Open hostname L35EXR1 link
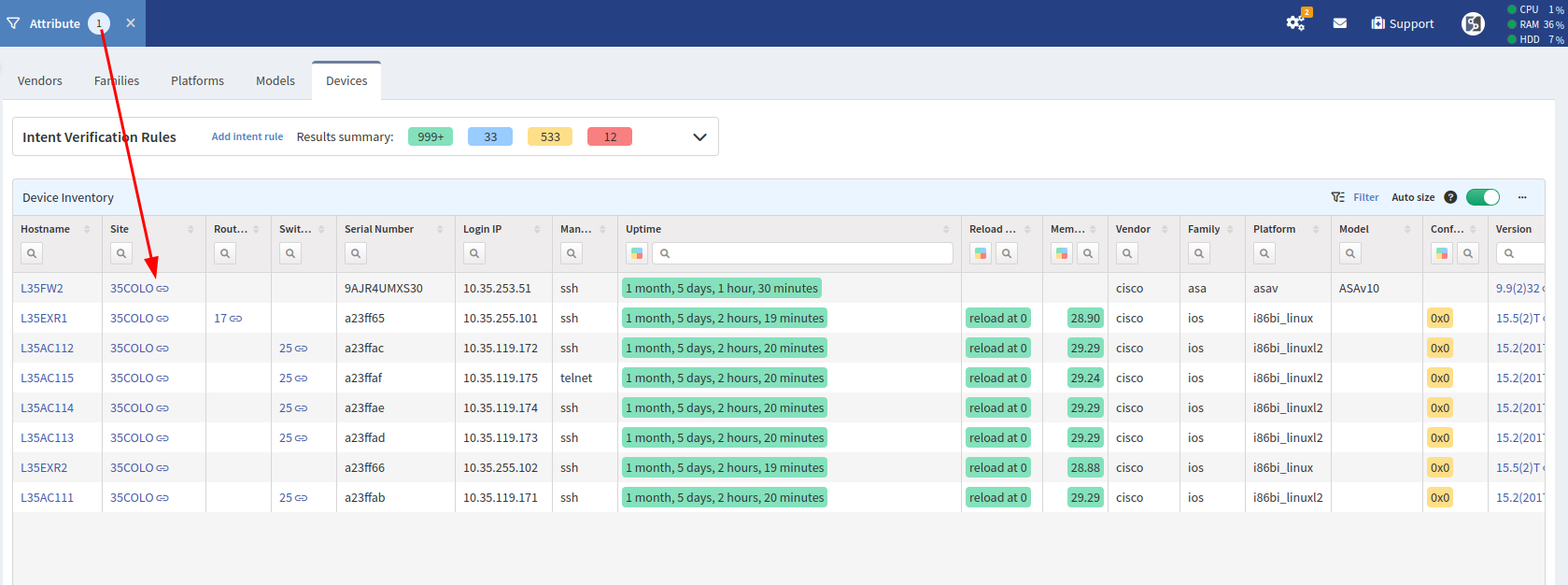 click(44, 319)
